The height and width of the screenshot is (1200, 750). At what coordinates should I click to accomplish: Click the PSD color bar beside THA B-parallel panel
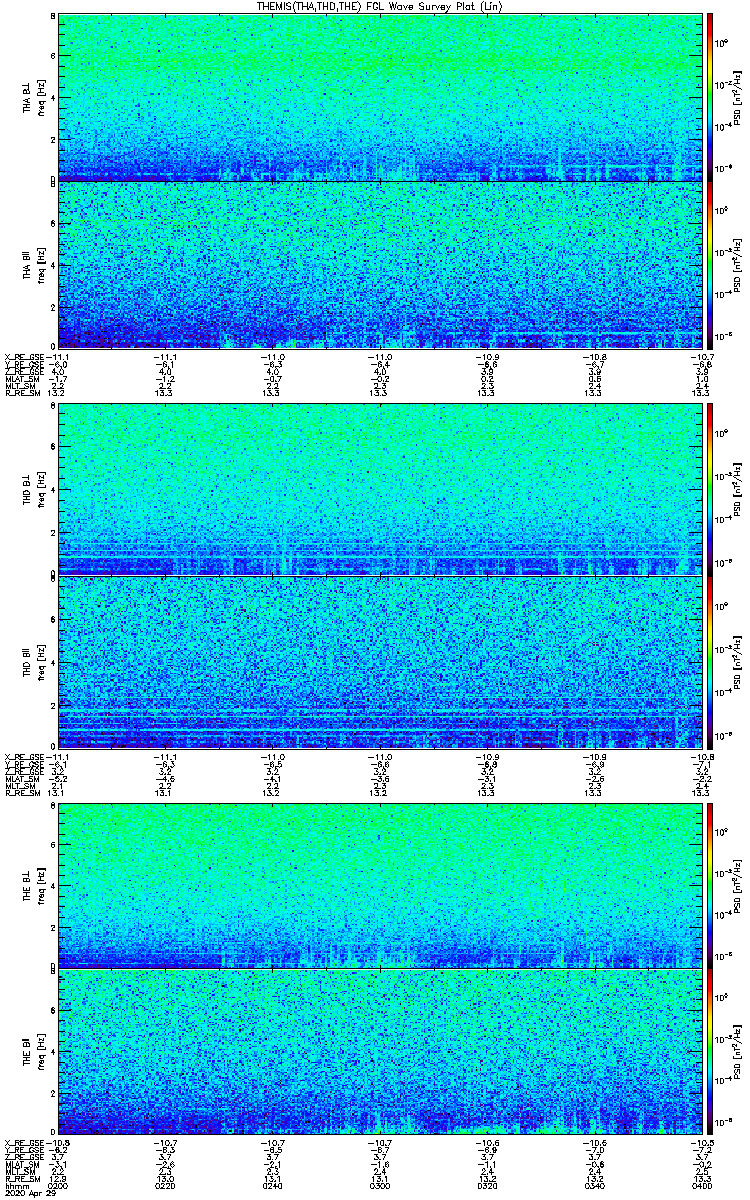(x=711, y=265)
